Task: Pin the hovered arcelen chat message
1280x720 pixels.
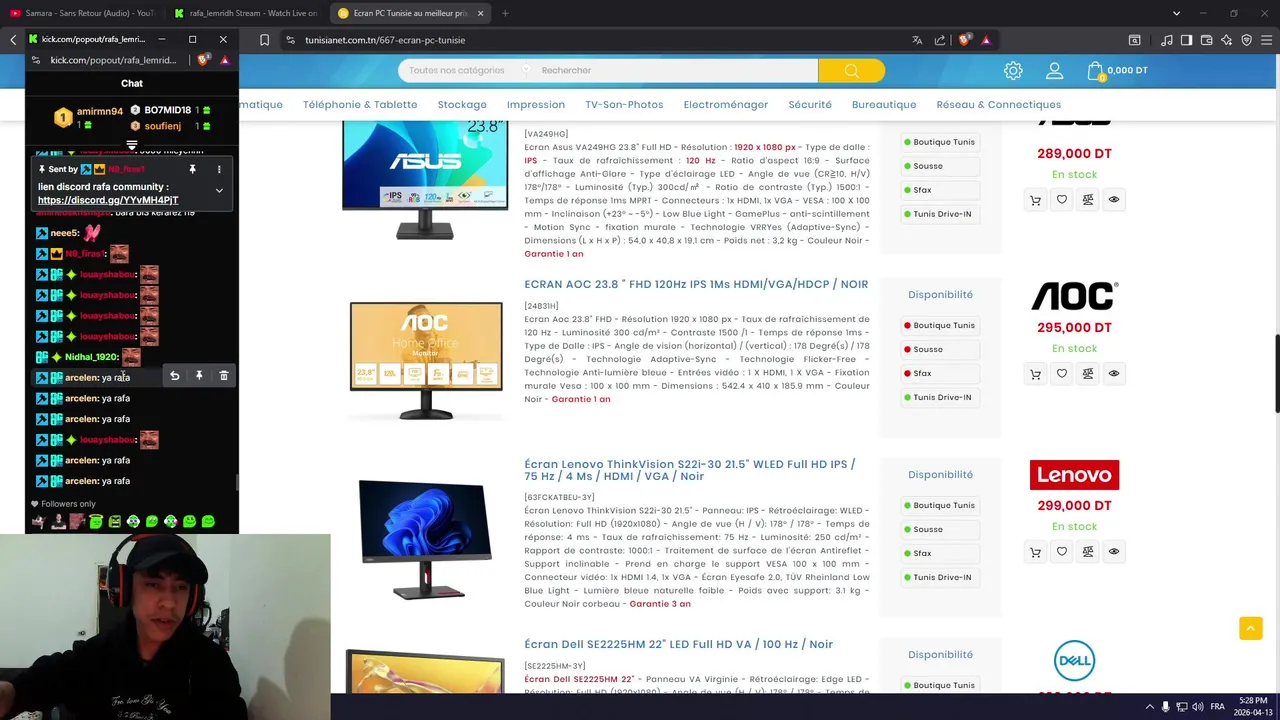Action: tap(199, 376)
